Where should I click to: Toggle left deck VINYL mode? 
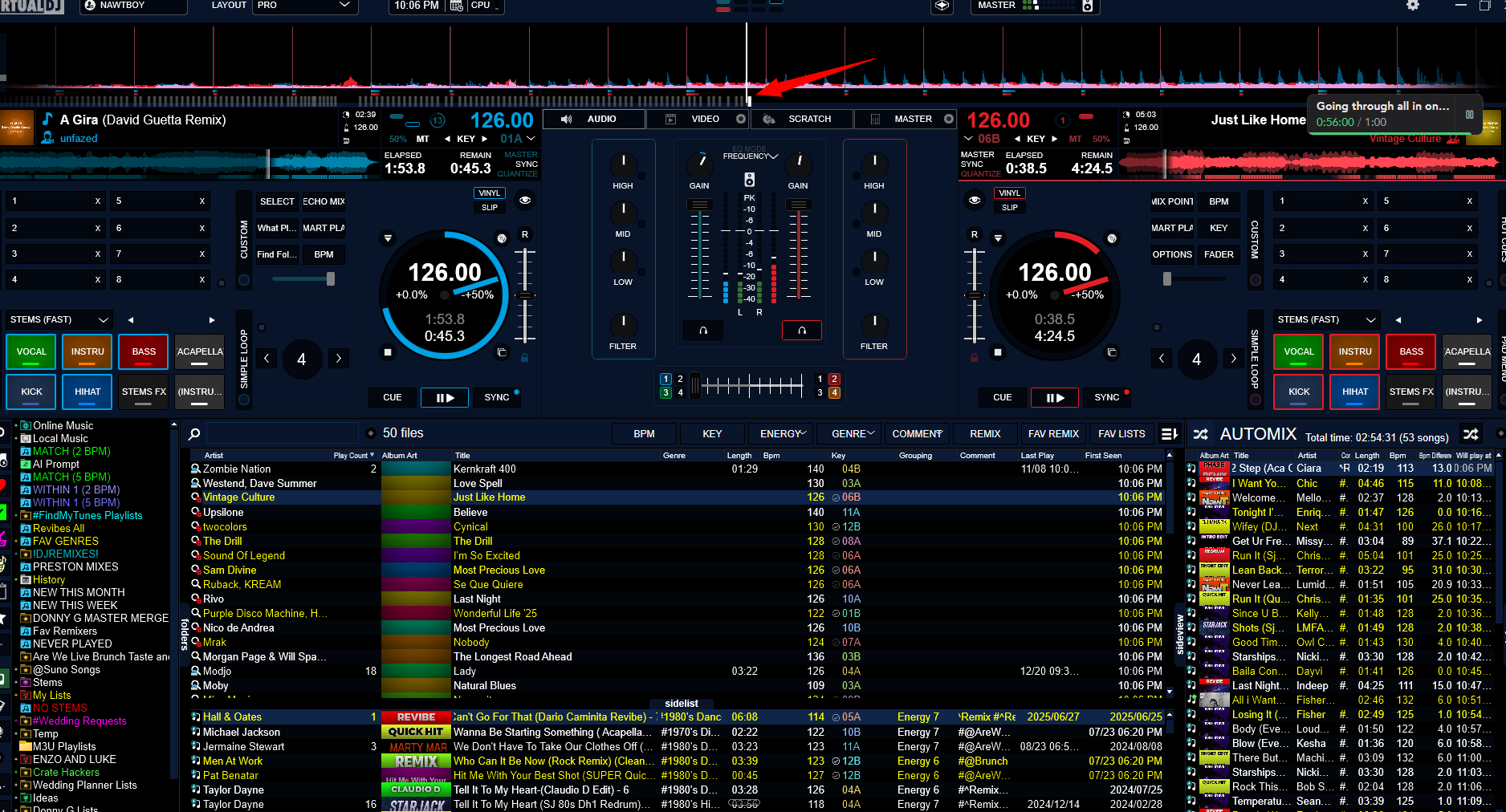point(489,193)
